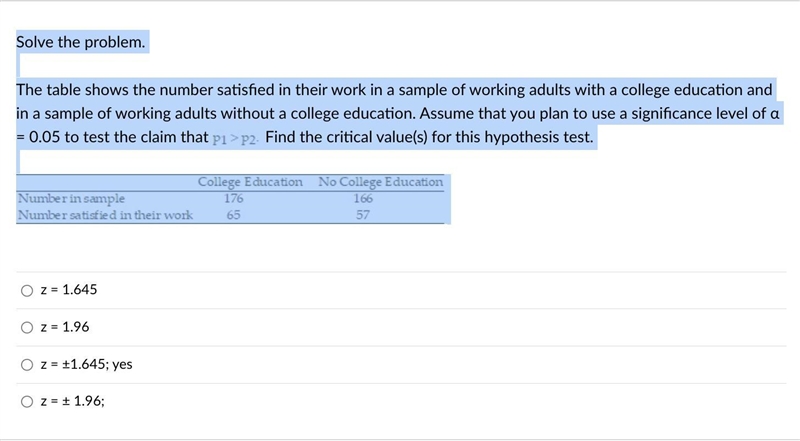800x441 pixels.
Task: Click the value 65 in the table
Action: coord(234,215)
